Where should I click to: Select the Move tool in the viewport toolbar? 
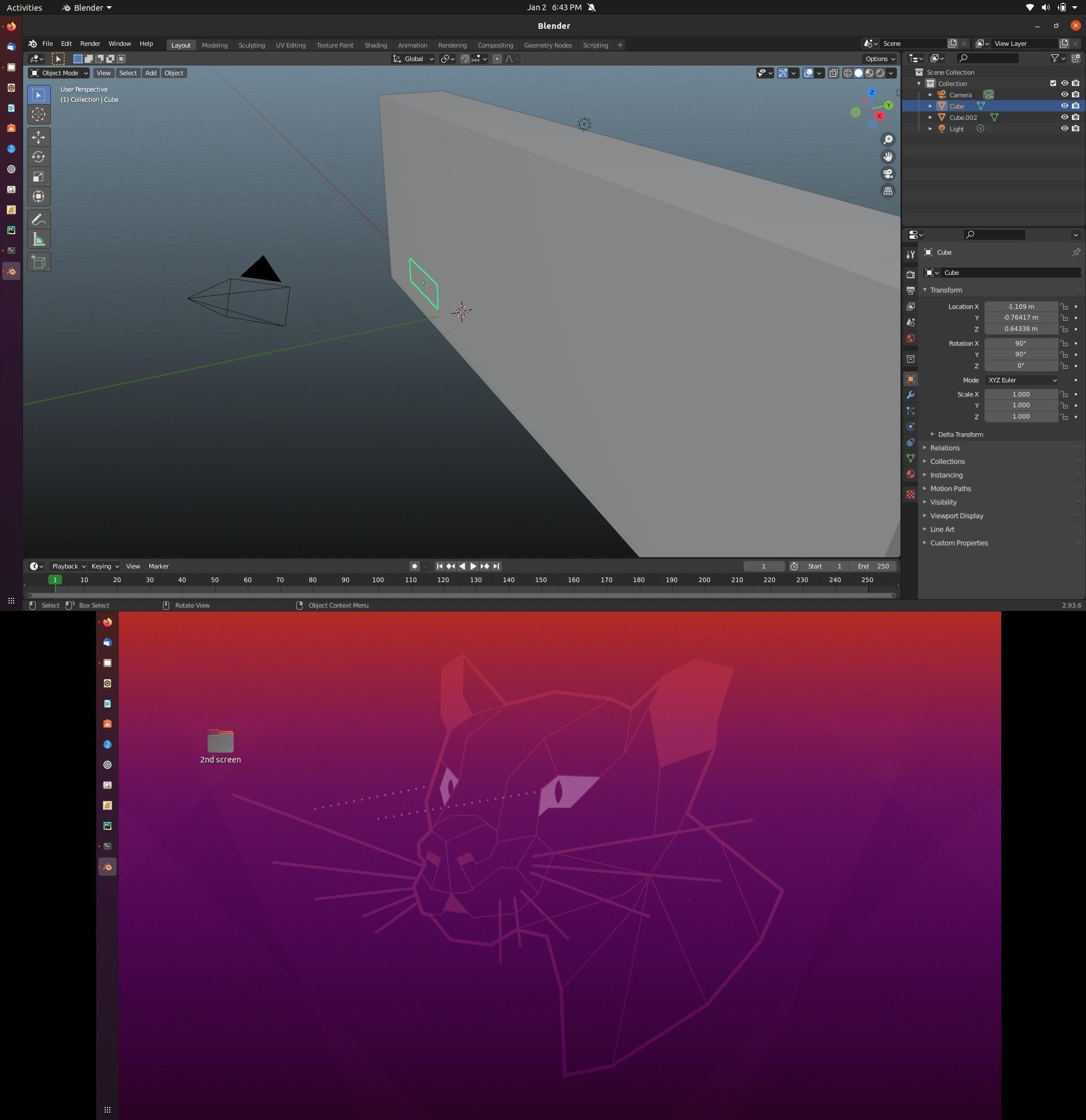click(39, 136)
